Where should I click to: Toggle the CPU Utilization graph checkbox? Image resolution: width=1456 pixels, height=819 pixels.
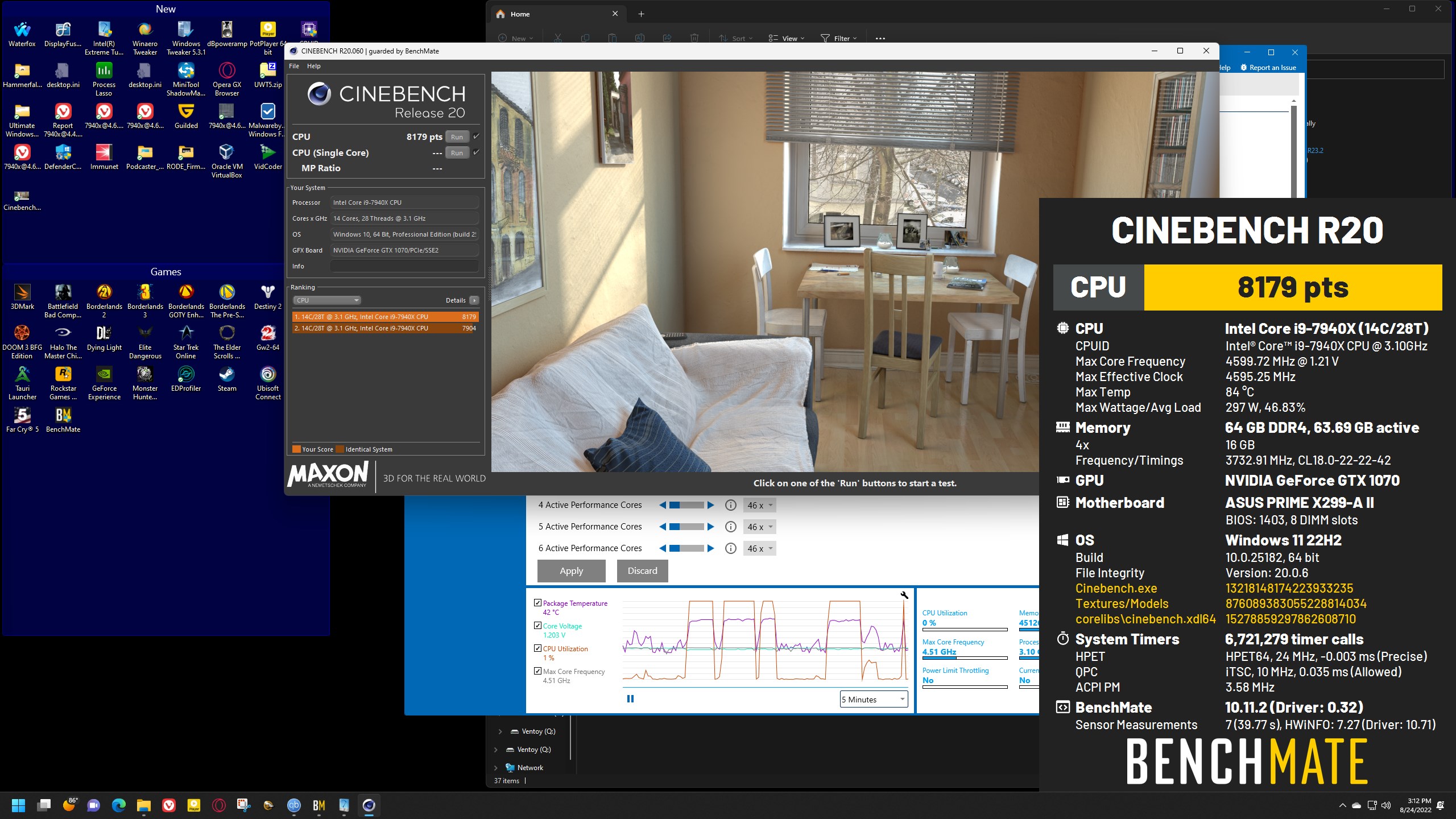tap(537, 648)
